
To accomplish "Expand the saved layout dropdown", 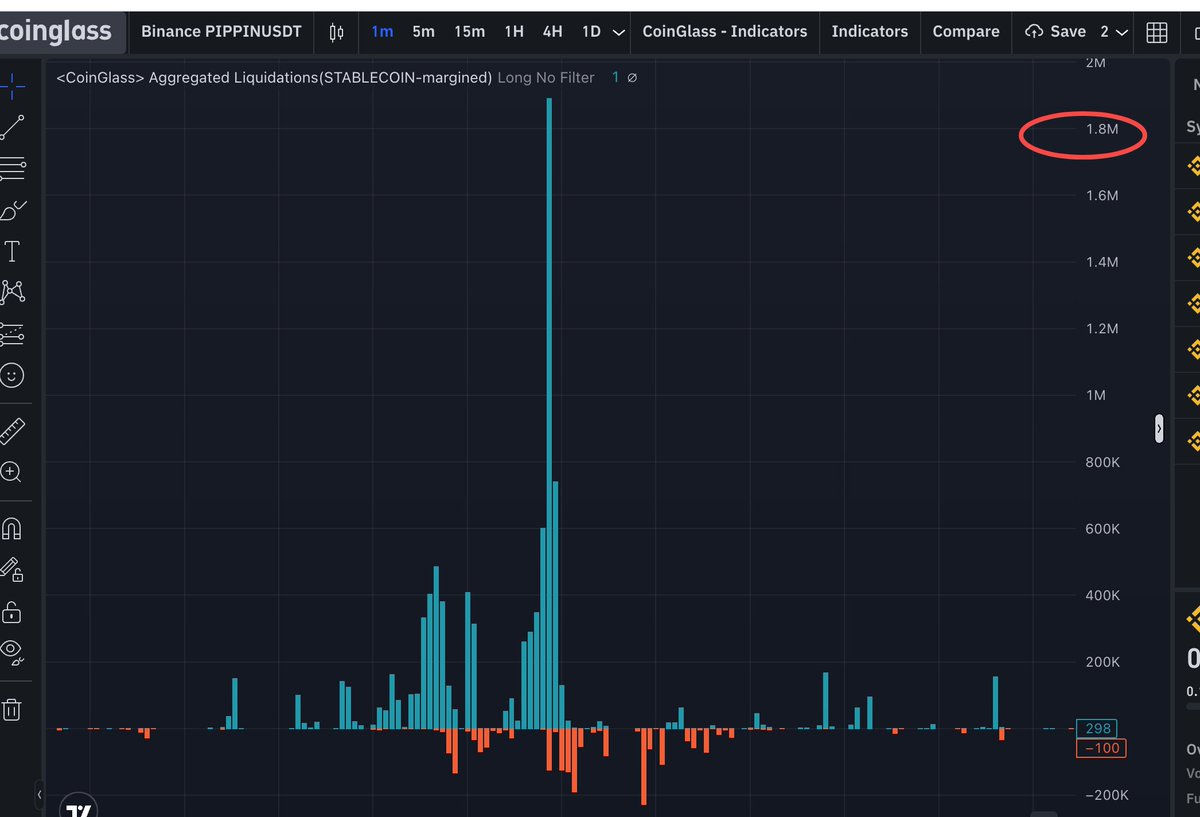I will [x=1114, y=32].
